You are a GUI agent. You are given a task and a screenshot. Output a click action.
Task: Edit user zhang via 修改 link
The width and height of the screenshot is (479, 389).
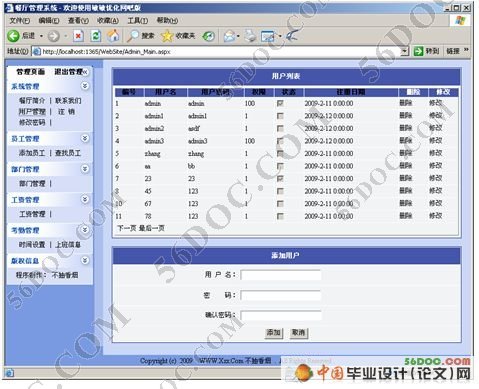436,153
